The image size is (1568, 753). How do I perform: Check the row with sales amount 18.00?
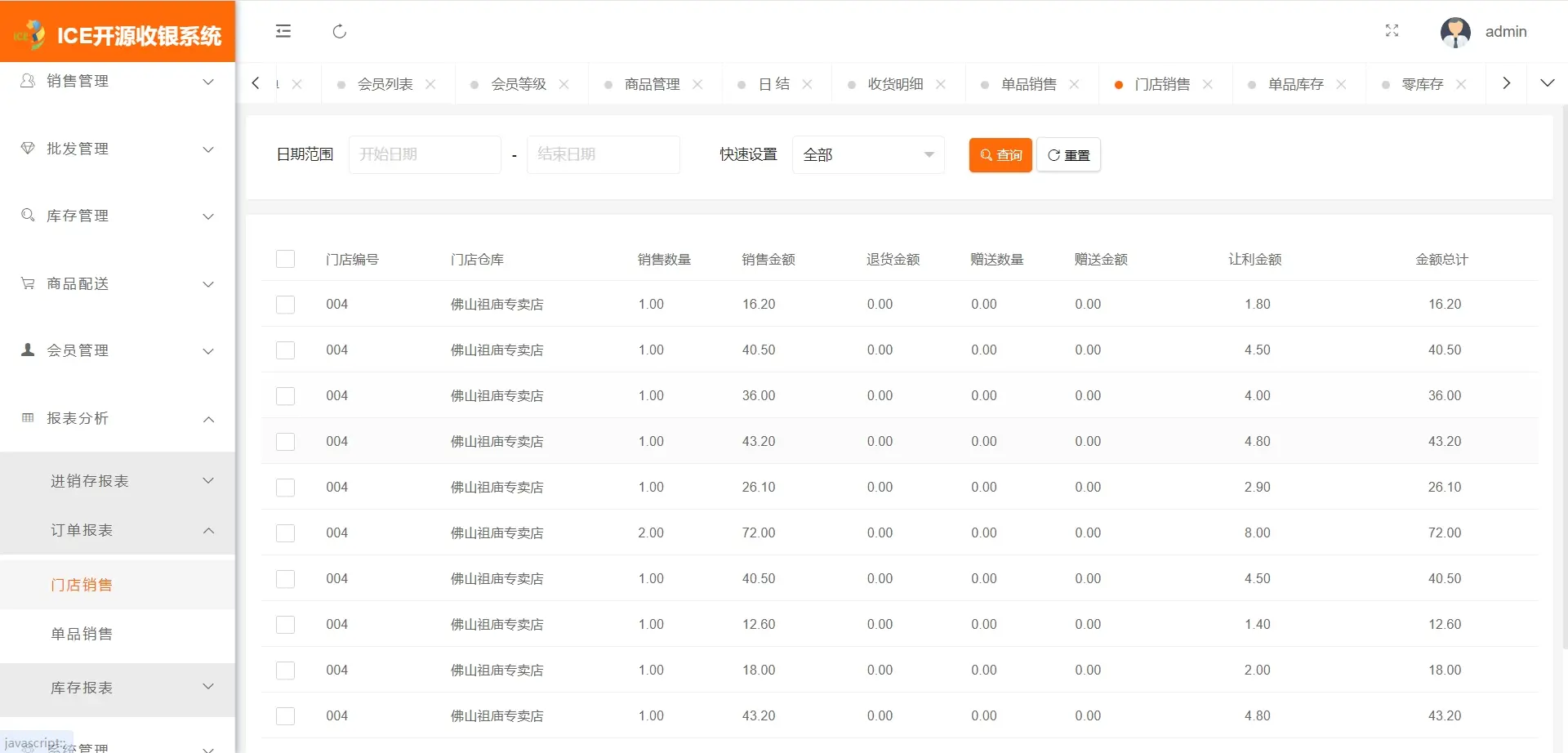(285, 671)
